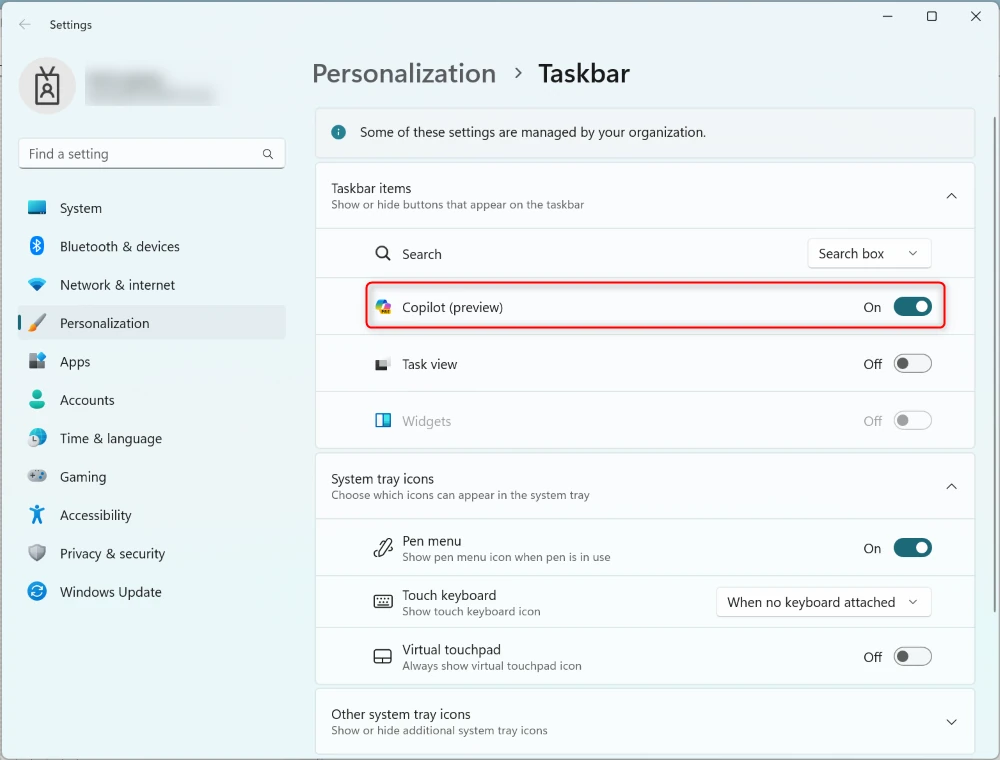Select Apps in the sidebar
Screen dimensions: 1000x760
152,362
